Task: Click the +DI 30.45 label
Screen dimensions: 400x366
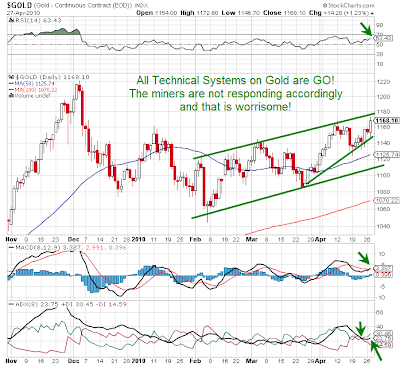Action: pos(76,304)
